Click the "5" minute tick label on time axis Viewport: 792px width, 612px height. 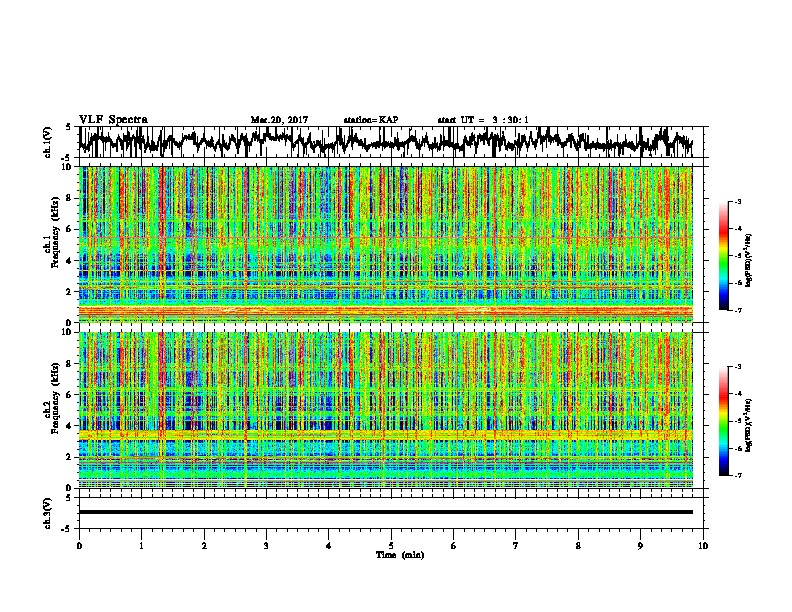click(x=391, y=546)
